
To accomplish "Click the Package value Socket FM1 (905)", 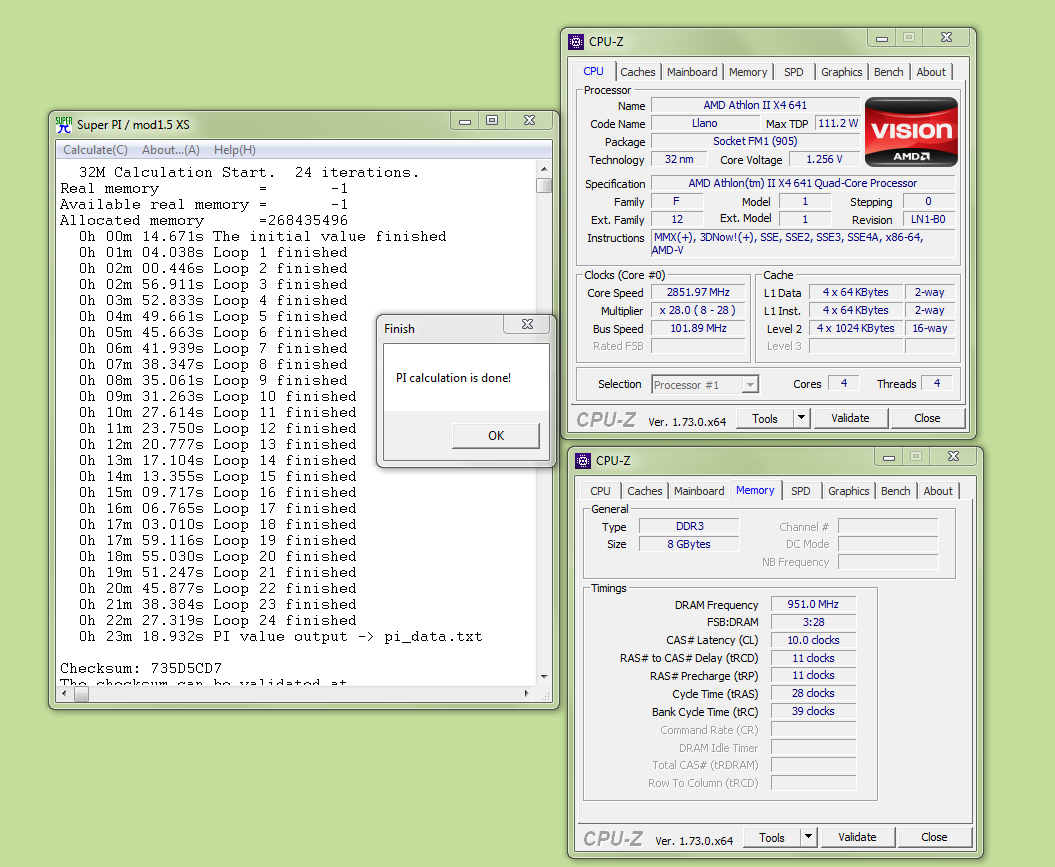I will (755, 141).
